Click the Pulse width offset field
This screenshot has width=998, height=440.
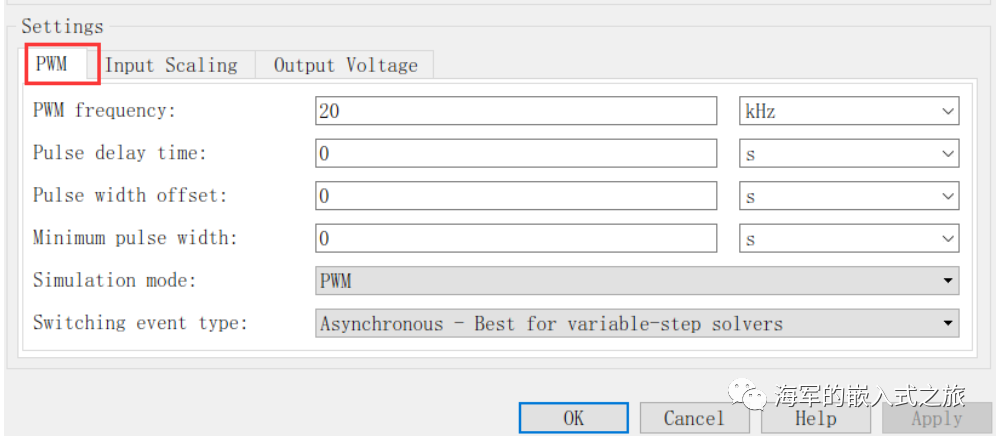point(515,196)
